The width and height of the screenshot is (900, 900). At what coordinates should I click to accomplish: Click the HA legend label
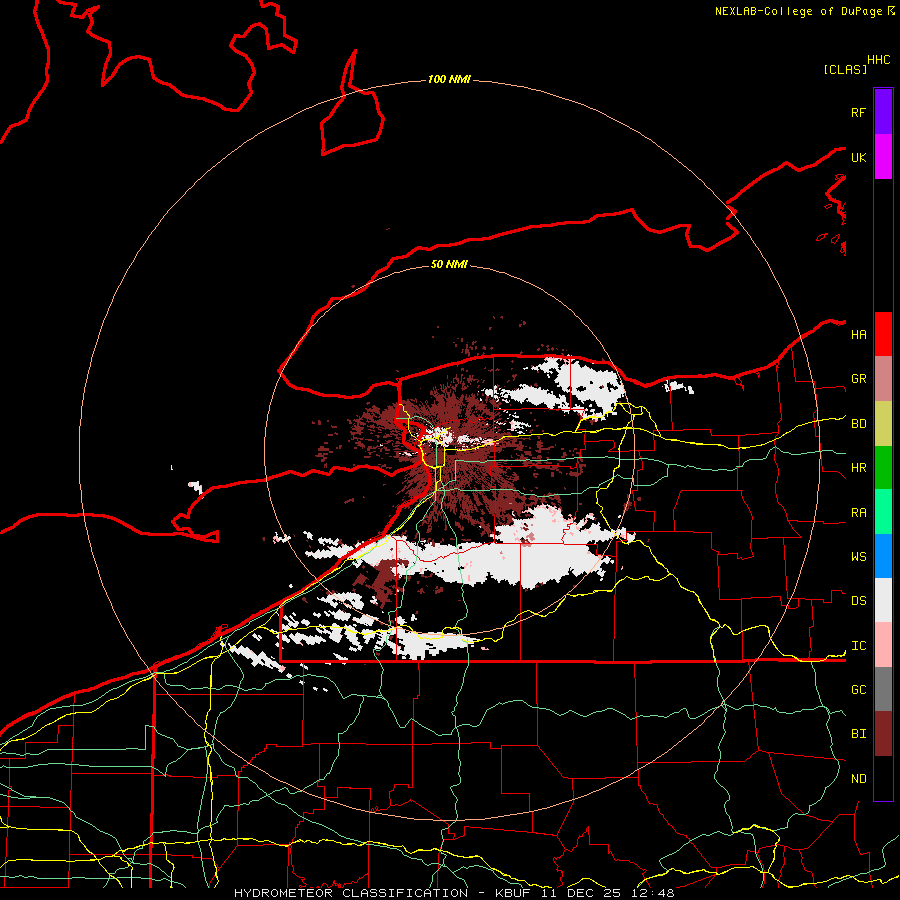858,335
